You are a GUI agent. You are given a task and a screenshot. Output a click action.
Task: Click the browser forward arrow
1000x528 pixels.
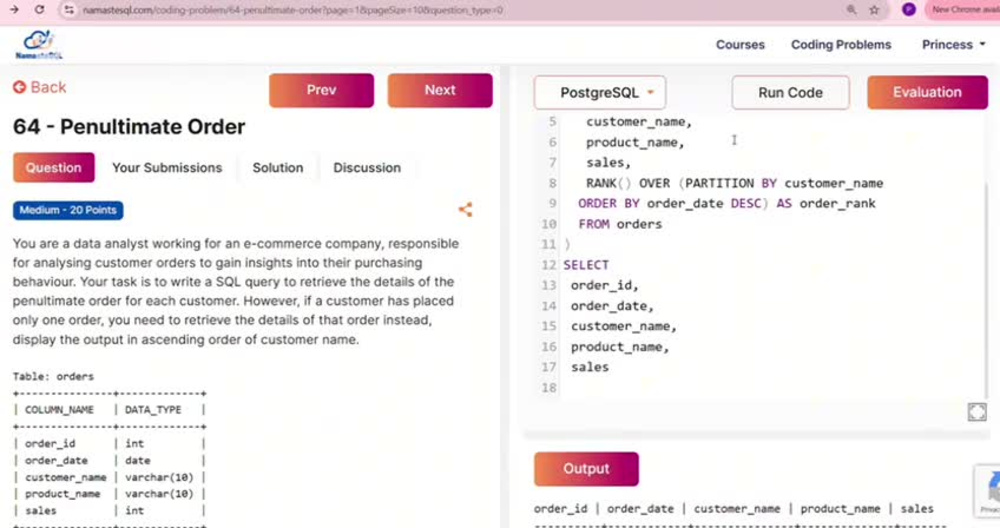pyautogui.click(x=14, y=10)
